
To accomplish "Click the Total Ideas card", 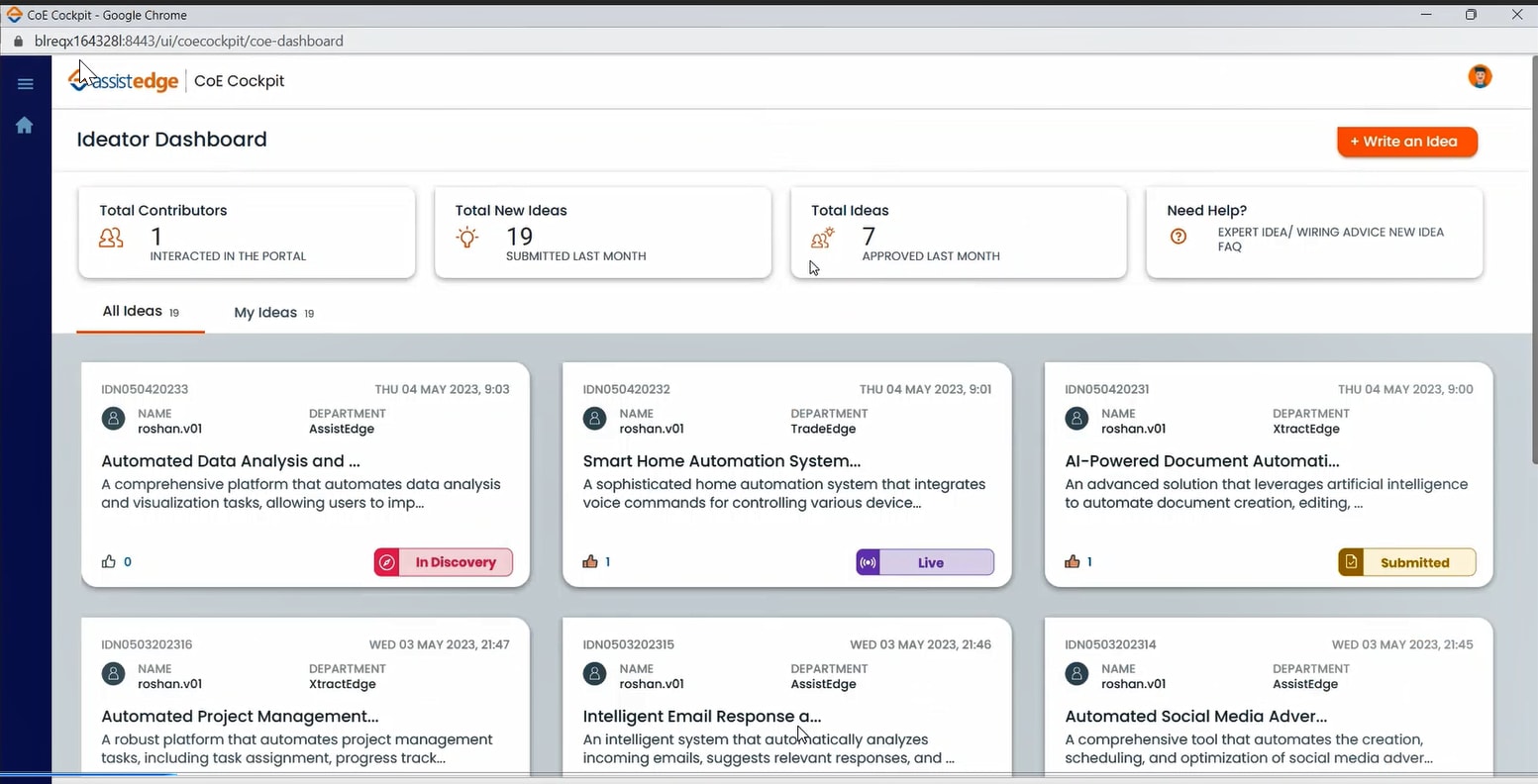I will 959,233.
